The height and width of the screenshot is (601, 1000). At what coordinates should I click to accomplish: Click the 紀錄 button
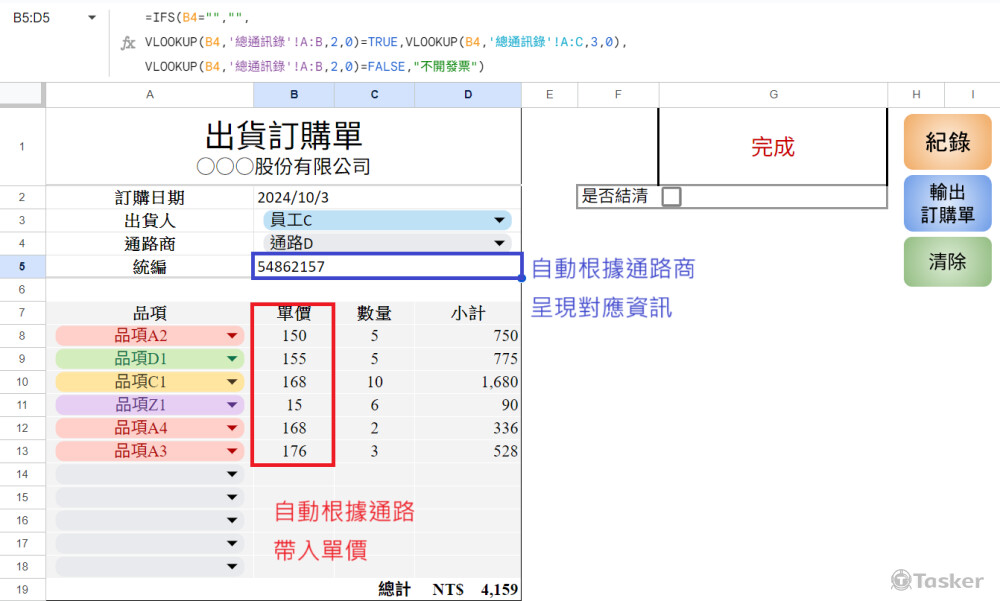(x=946, y=142)
